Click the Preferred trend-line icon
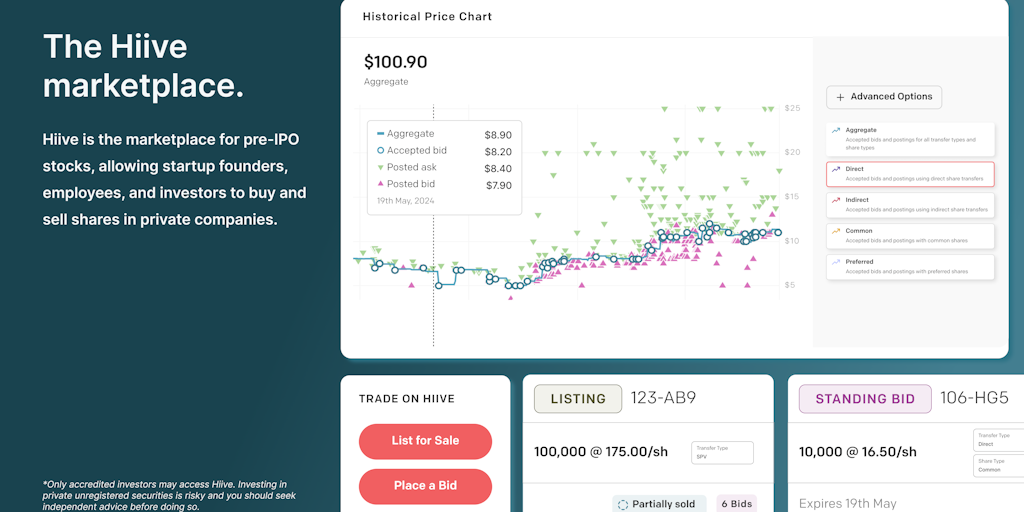 click(836, 262)
